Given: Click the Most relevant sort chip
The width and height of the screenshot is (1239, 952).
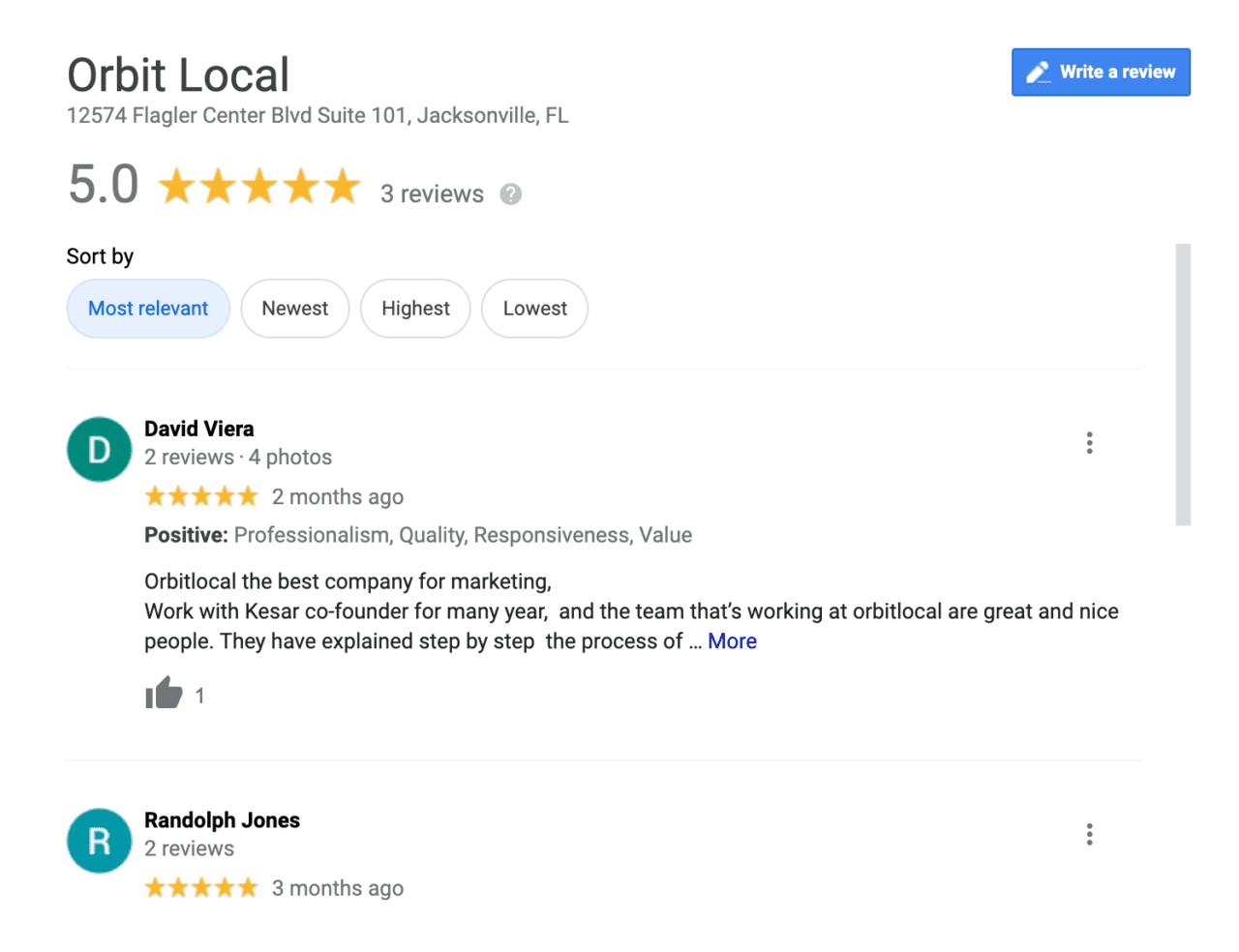Looking at the screenshot, I should [x=148, y=308].
